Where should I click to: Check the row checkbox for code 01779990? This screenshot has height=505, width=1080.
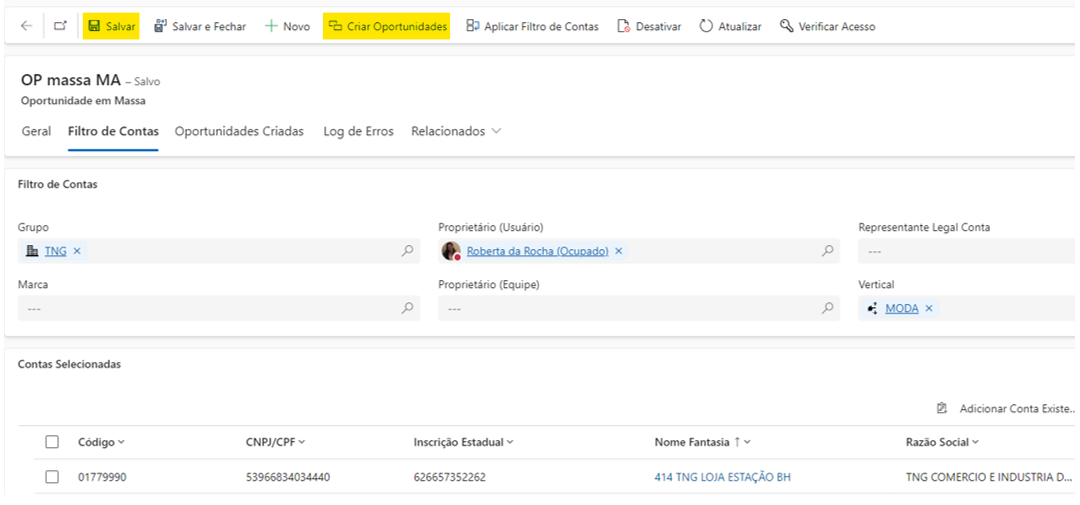point(52,477)
